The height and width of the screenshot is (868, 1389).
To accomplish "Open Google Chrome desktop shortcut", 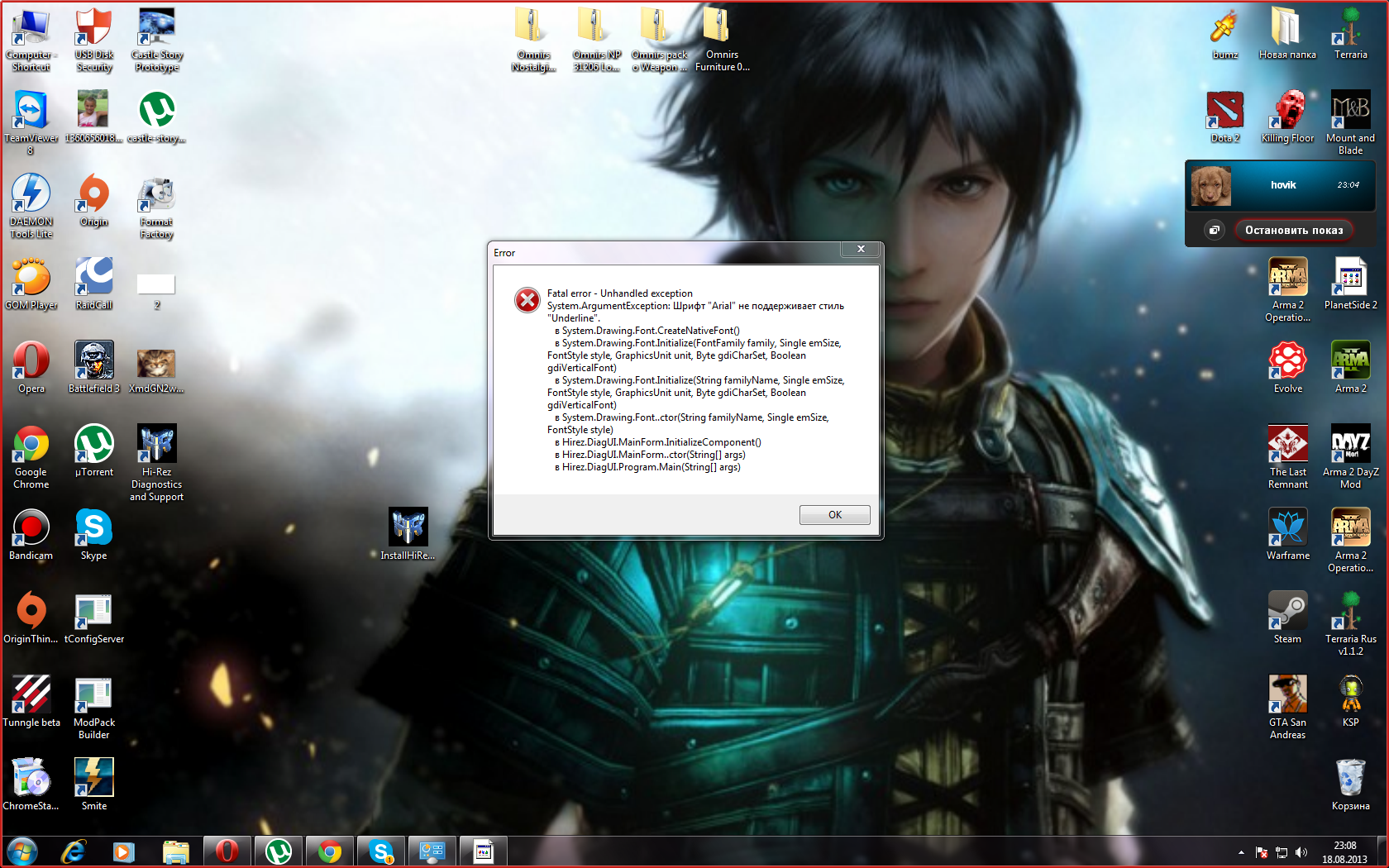I will (x=31, y=457).
